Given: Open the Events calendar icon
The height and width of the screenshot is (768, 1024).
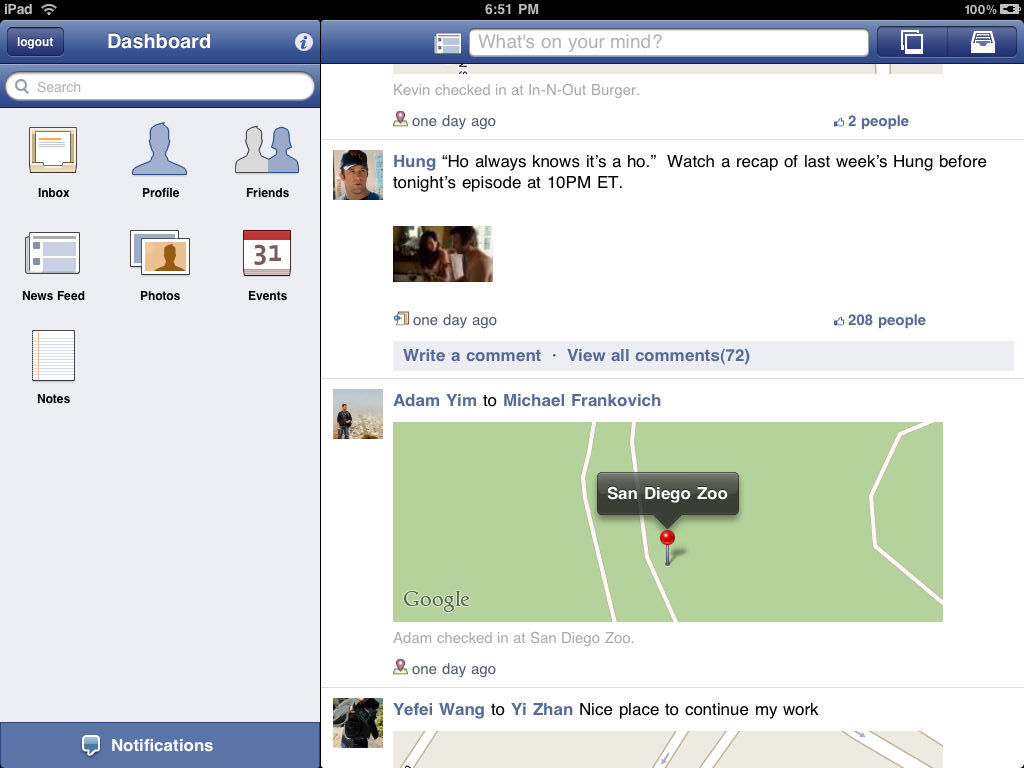Looking at the screenshot, I should pos(267,253).
